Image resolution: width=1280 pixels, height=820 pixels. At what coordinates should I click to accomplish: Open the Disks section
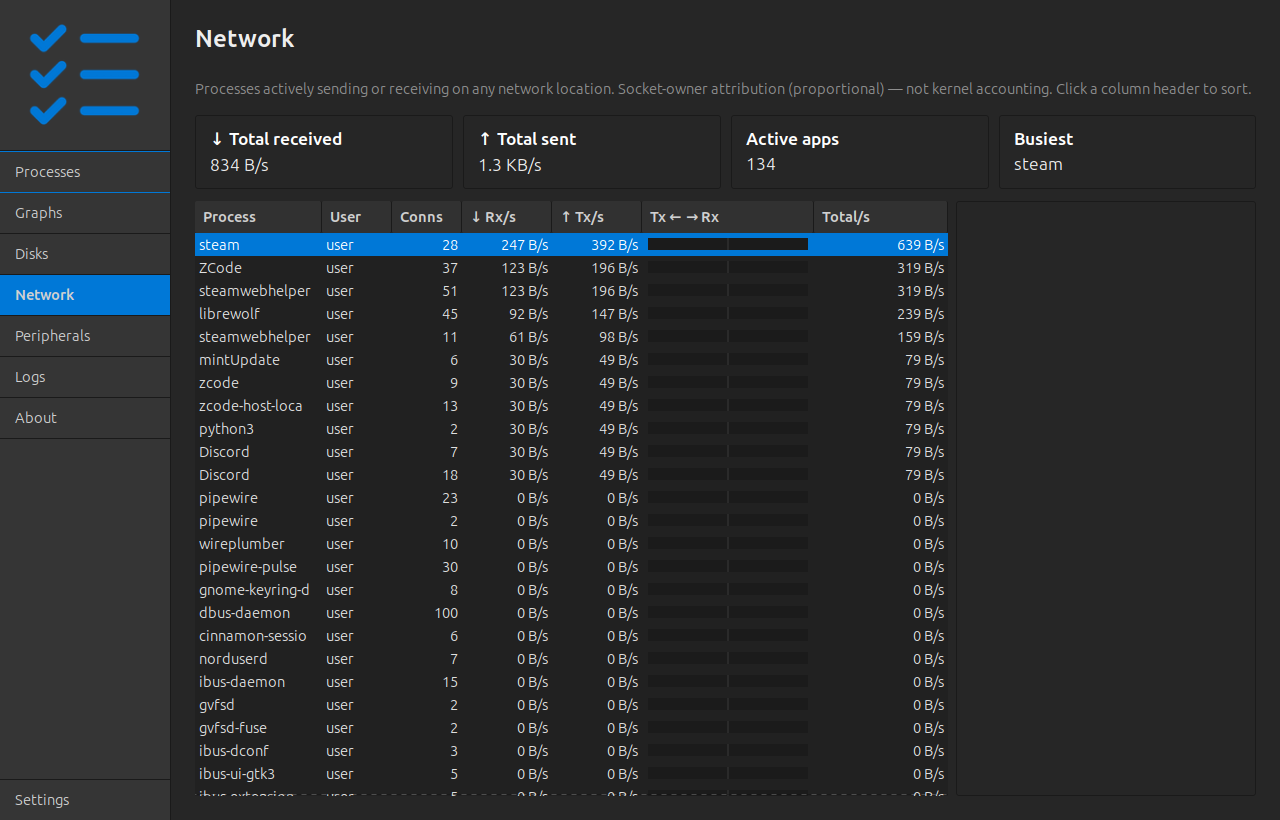[85, 254]
